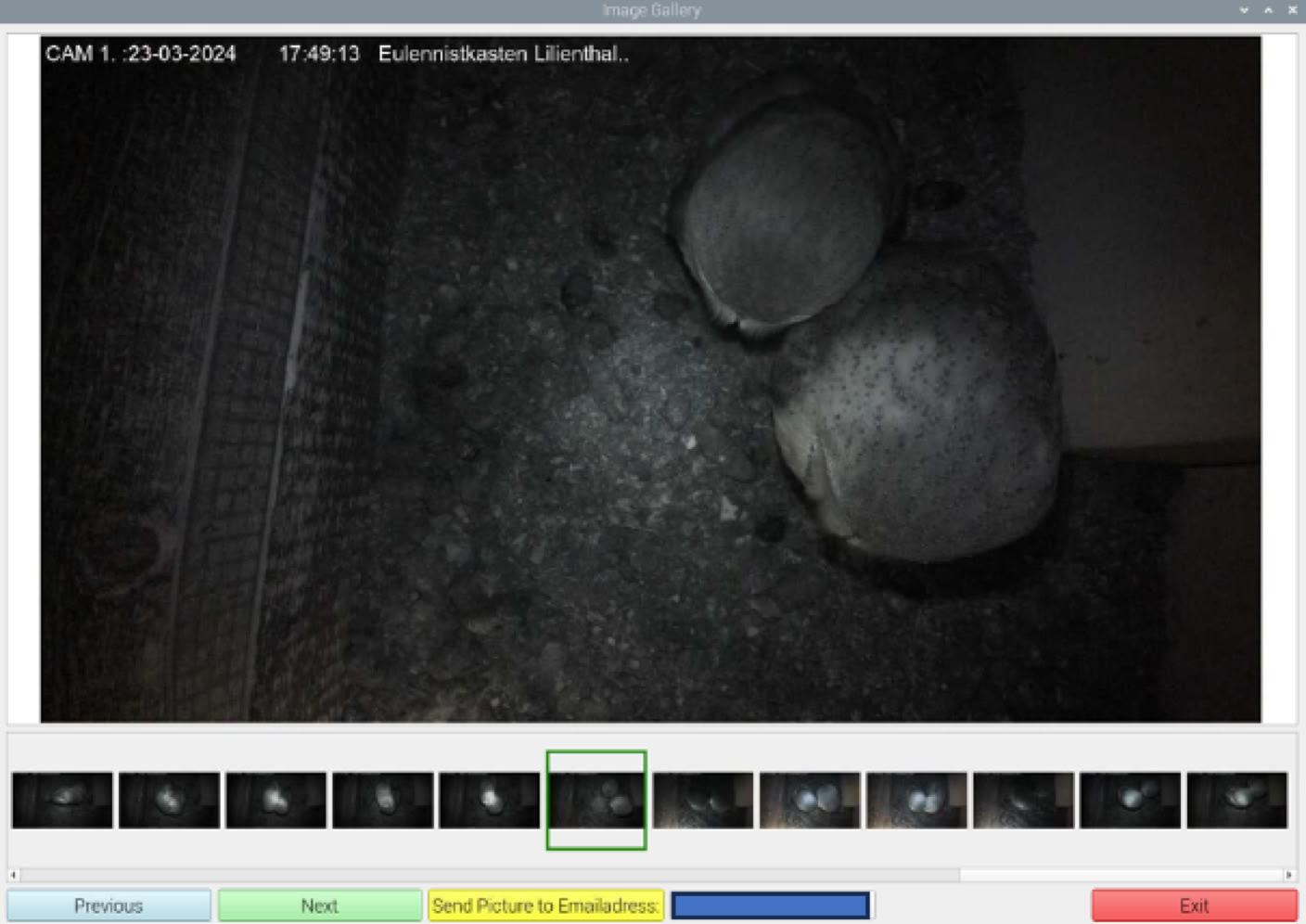Minimize the Image Gallery window
This screenshot has width=1306, height=924.
click(x=1244, y=10)
